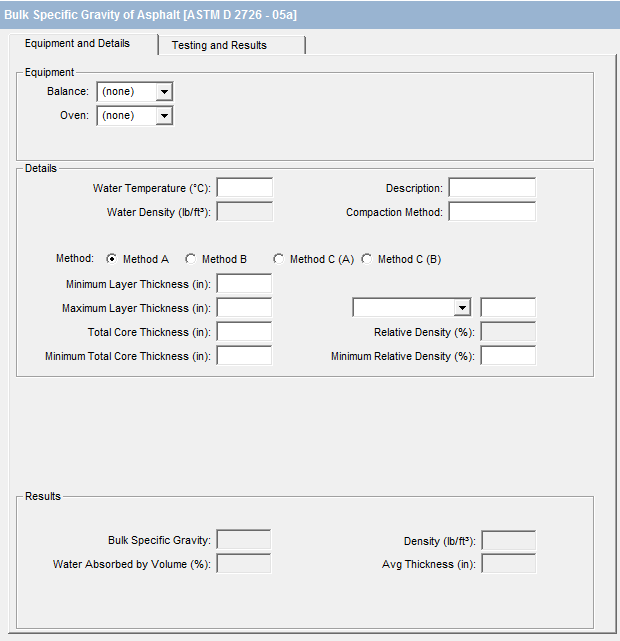Select the Method A radio button
The image size is (620, 641).
click(112, 259)
